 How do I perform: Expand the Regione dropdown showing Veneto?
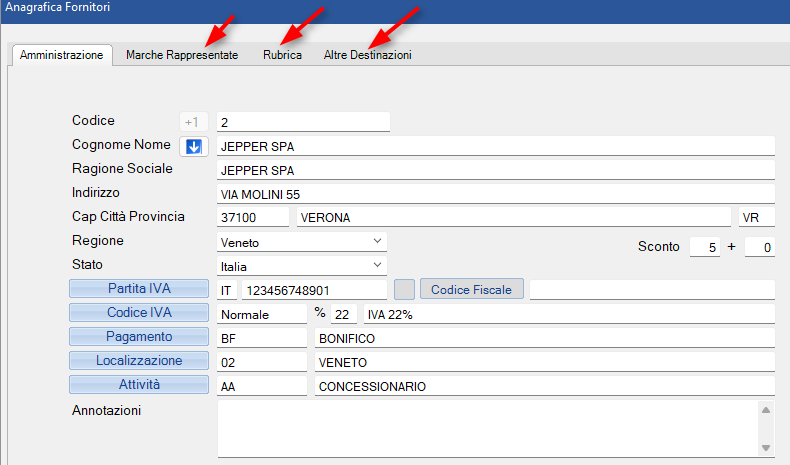[377, 242]
